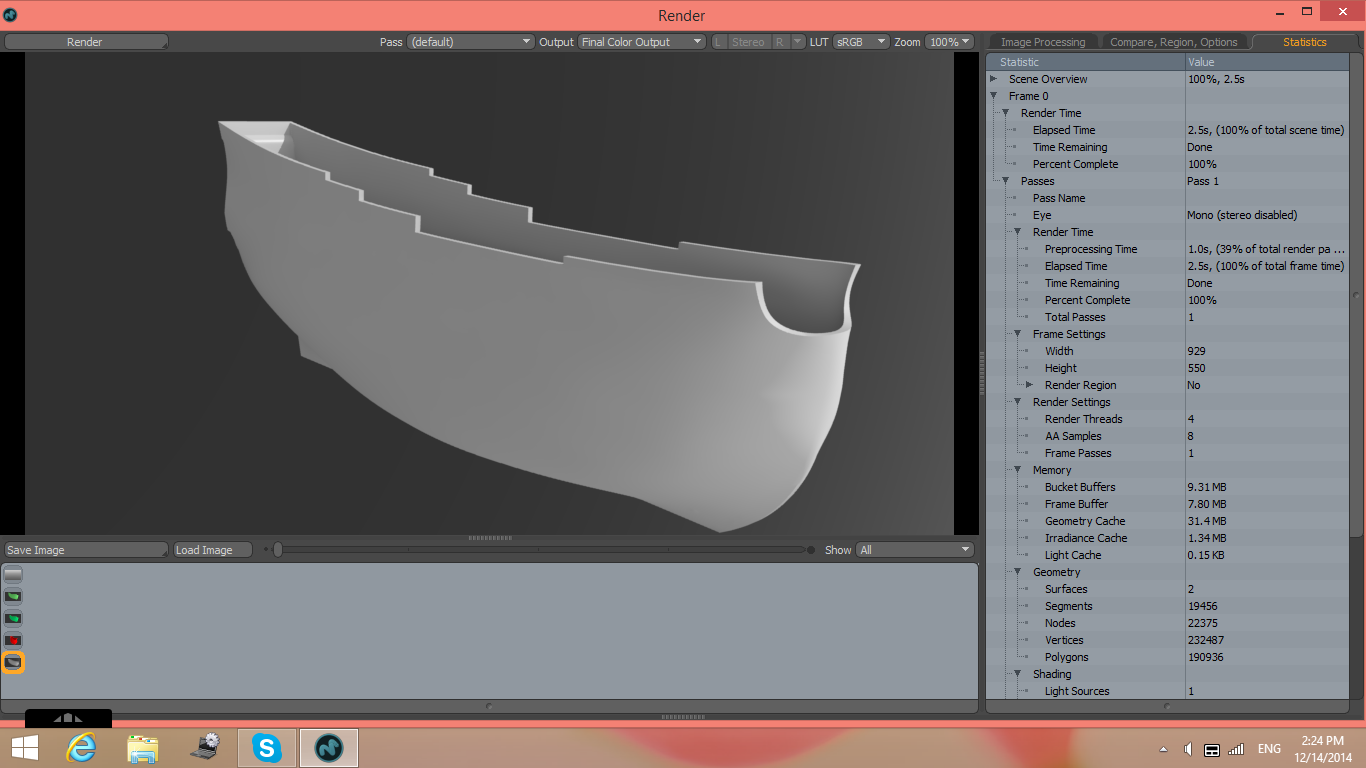Open the Pass (default) dropdown
Image resolution: width=1366 pixels, height=768 pixels.
click(470, 42)
